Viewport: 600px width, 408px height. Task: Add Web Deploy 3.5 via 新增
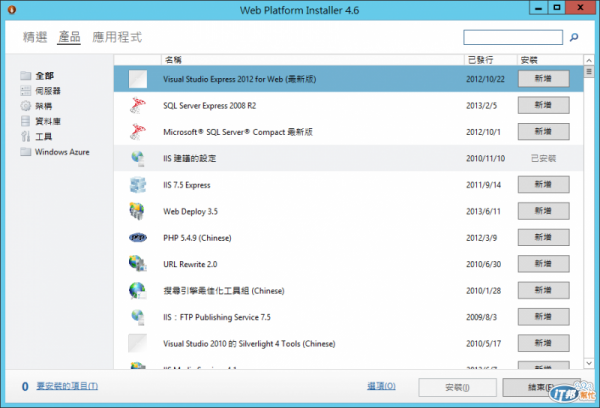(543, 211)
